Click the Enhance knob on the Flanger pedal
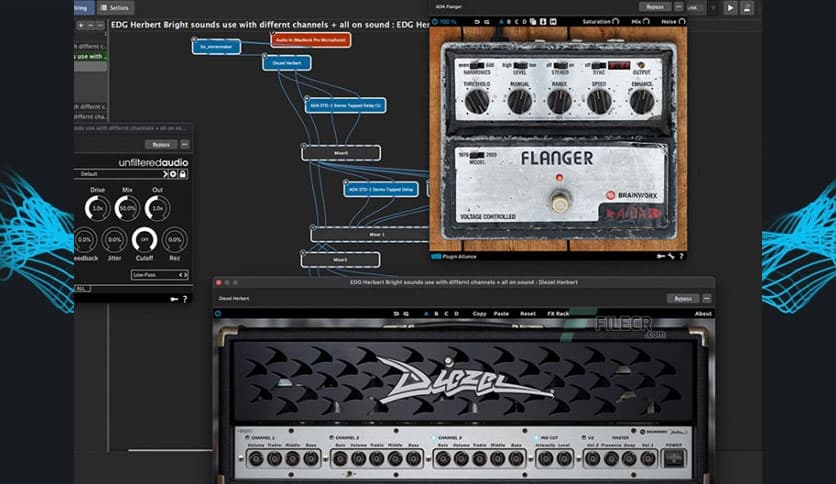Image resolution: width=836 pixels, height=484 pixels. (x=641, y=101)
